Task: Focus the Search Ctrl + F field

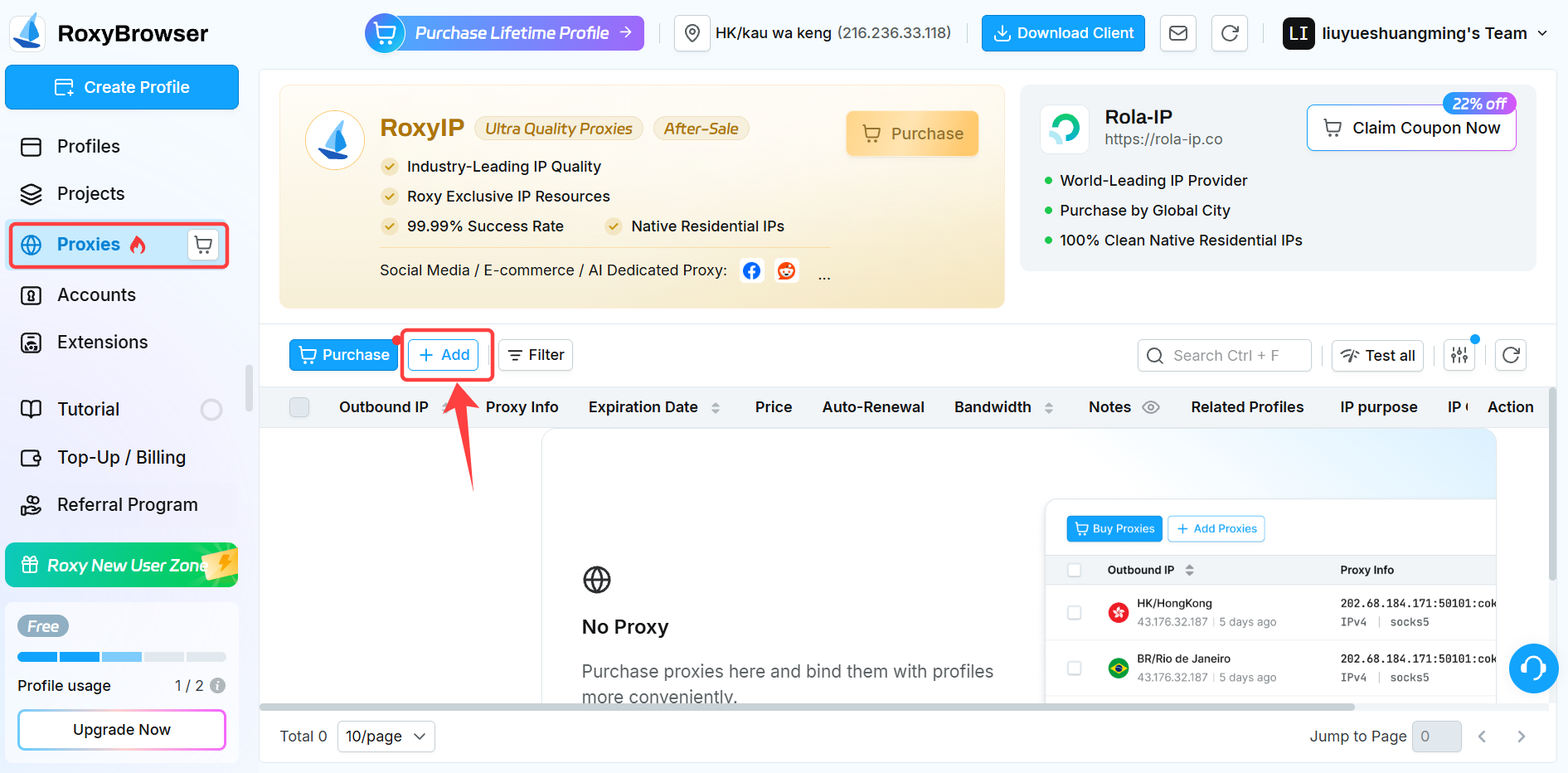Action: coord(1225,356)
